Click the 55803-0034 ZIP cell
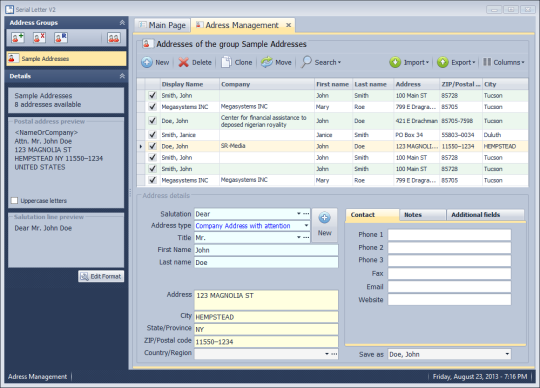540x388 pixels. [x=461, y=135]
